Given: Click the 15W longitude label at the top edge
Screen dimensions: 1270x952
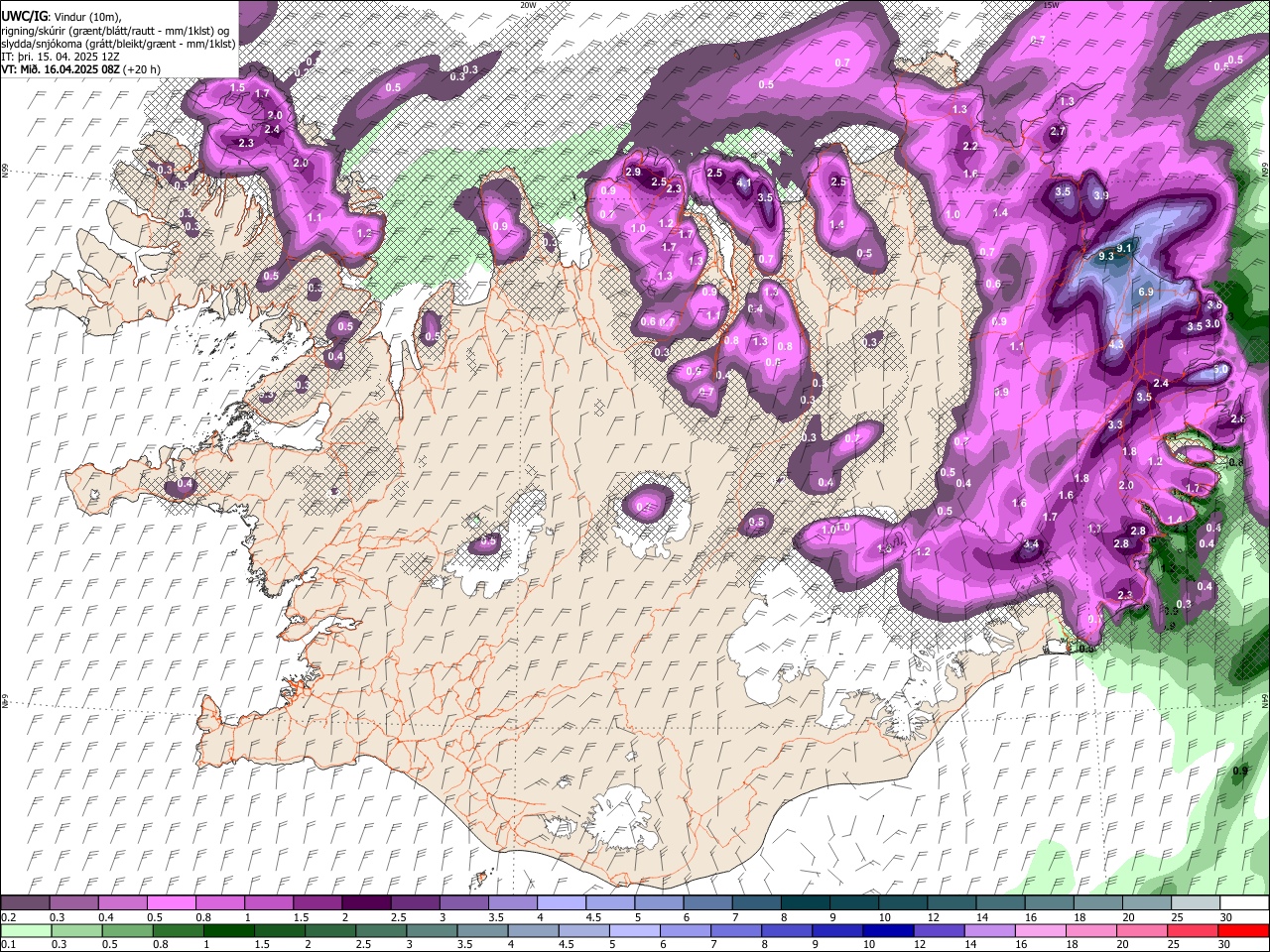Looking at the screenshot, I should pyautogui.click(x=1052, y=5).
